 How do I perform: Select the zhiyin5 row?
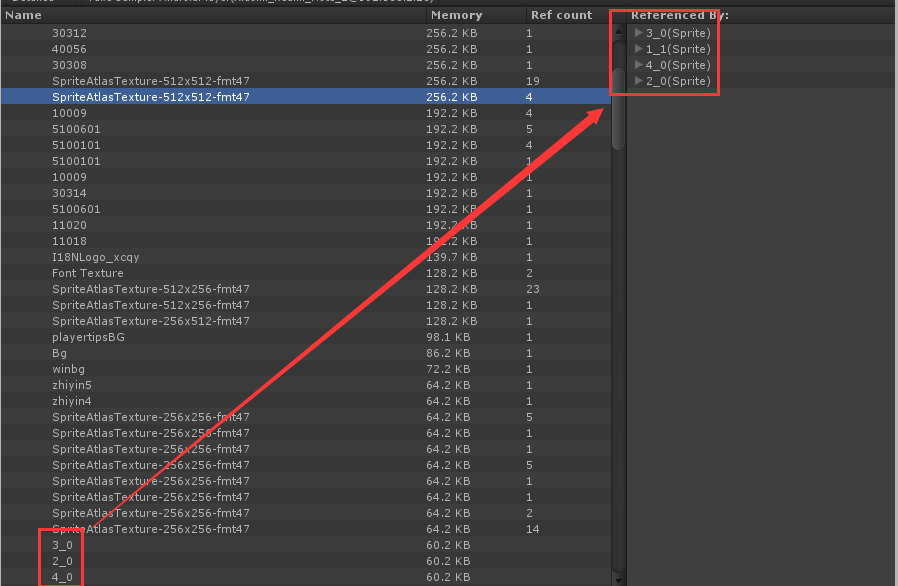306,386
